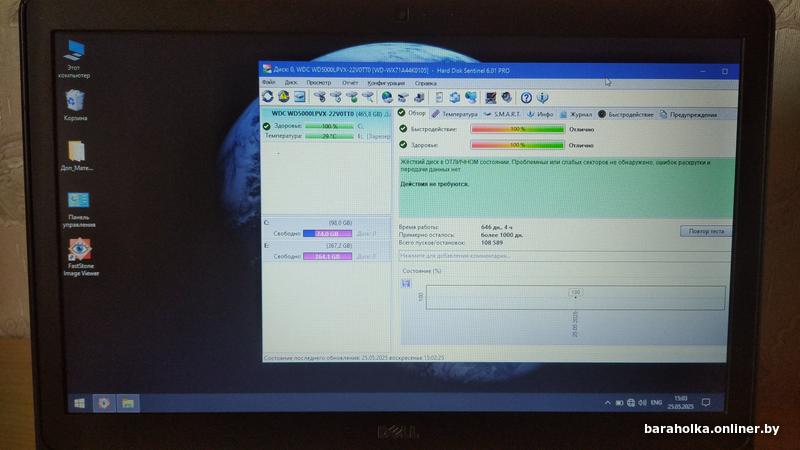The width and height of the screenshot is (800, 450).
Task: Click the info icon after the help icon
Action: [x=542, y=97]
